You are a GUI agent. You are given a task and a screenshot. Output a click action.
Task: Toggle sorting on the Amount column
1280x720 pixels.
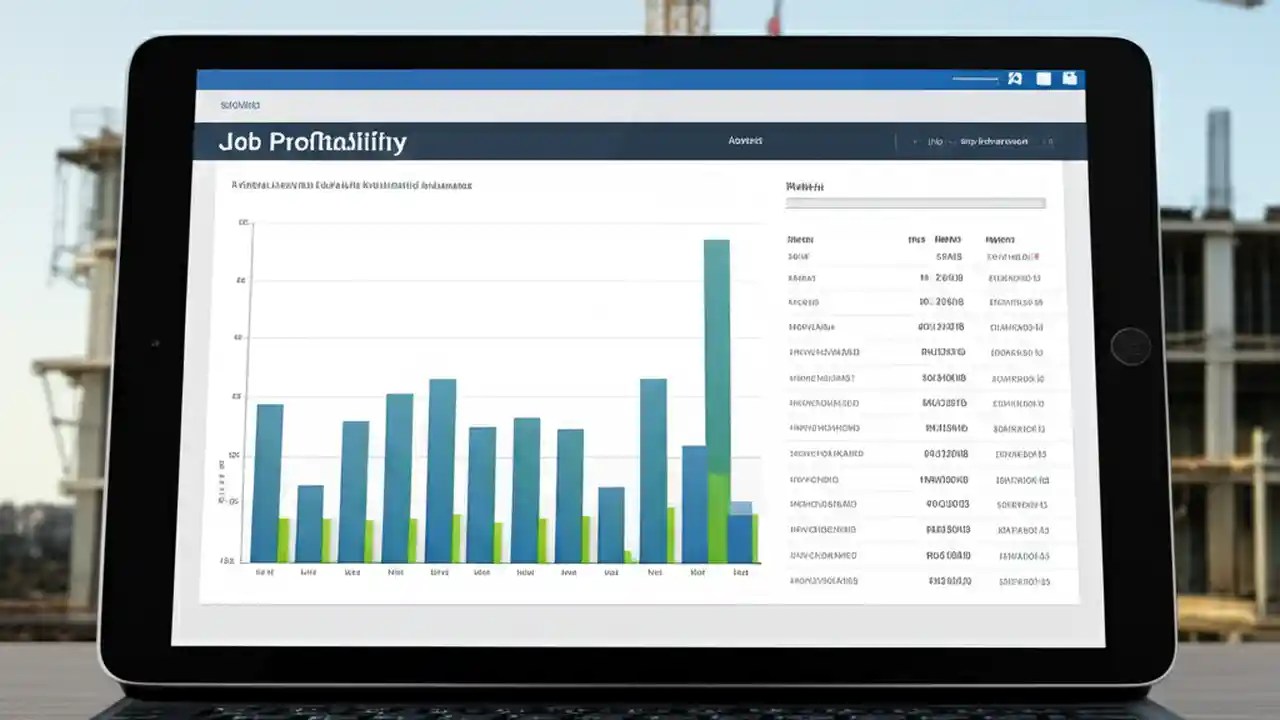point(999,239)
